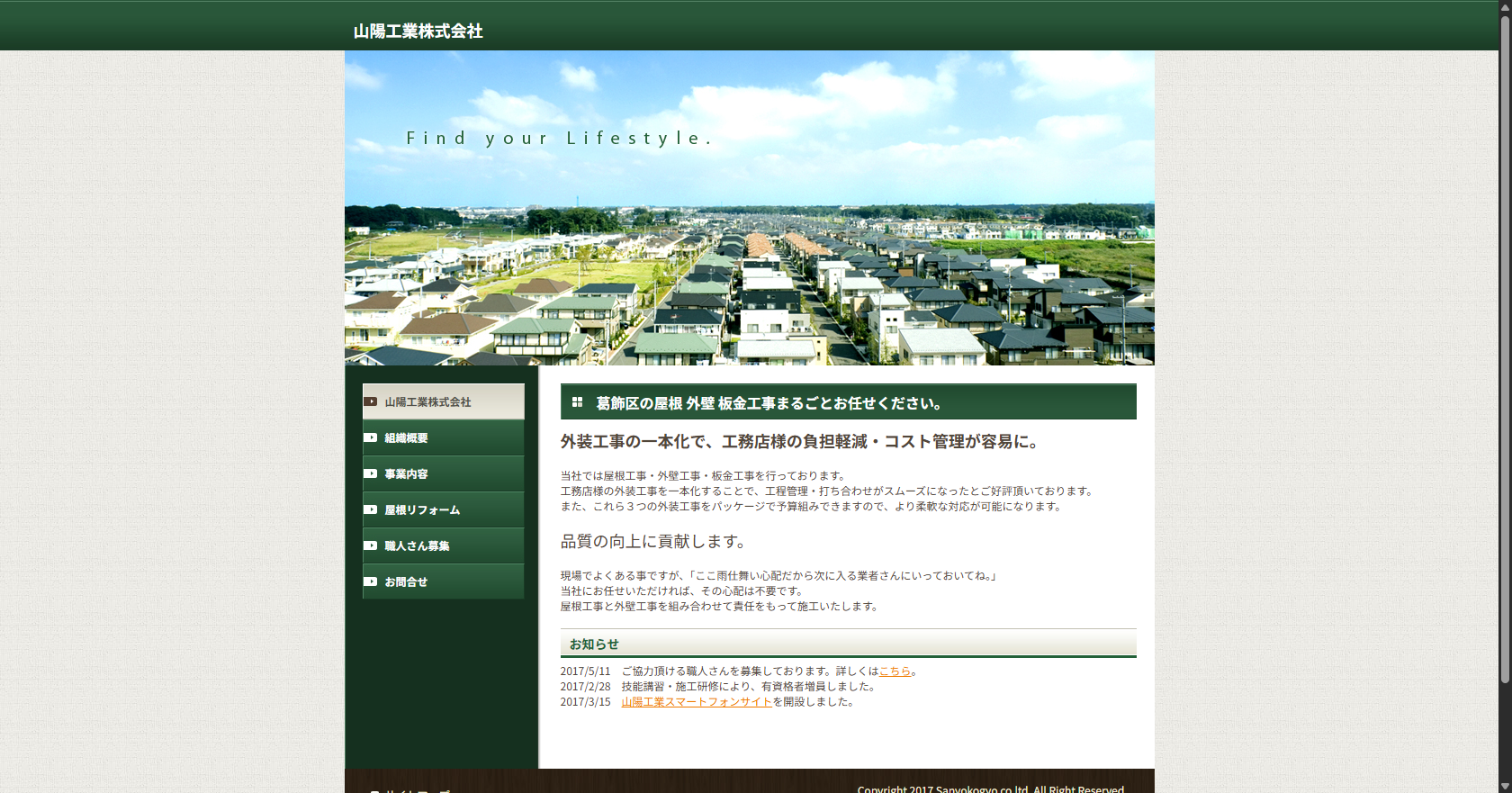Click the scrollbar down arrow
Image resolution: width=1512 pixels, height=793 pixels.
point(1505,787)
